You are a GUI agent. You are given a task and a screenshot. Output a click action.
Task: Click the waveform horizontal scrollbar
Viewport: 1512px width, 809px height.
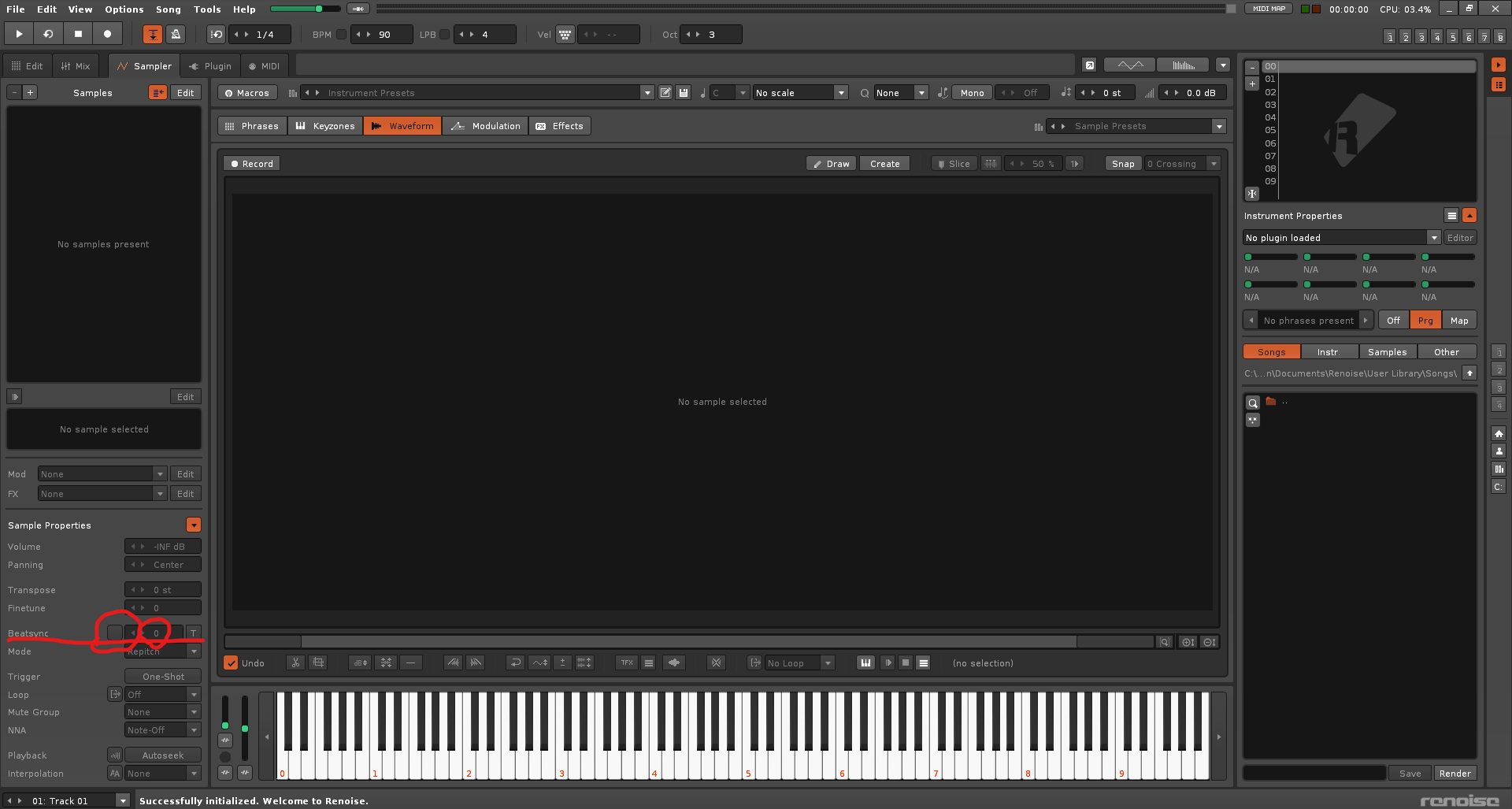689,642
